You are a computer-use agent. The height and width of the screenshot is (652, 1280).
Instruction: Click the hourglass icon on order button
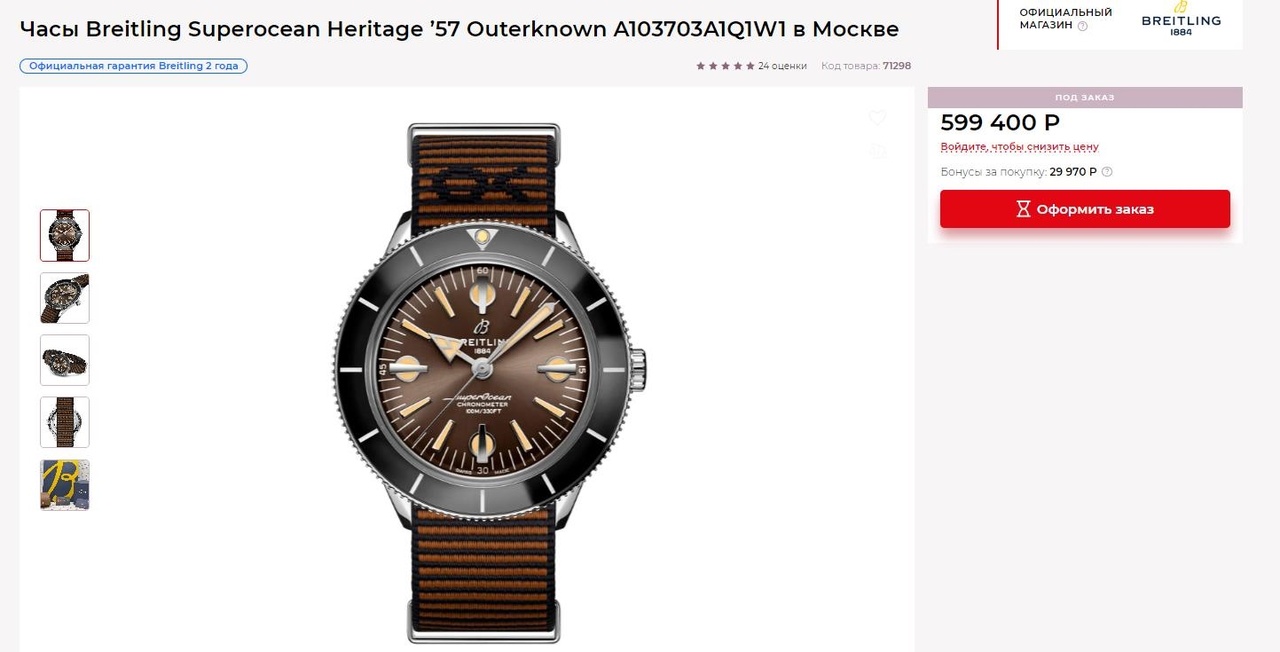[x=1023, y=209]
